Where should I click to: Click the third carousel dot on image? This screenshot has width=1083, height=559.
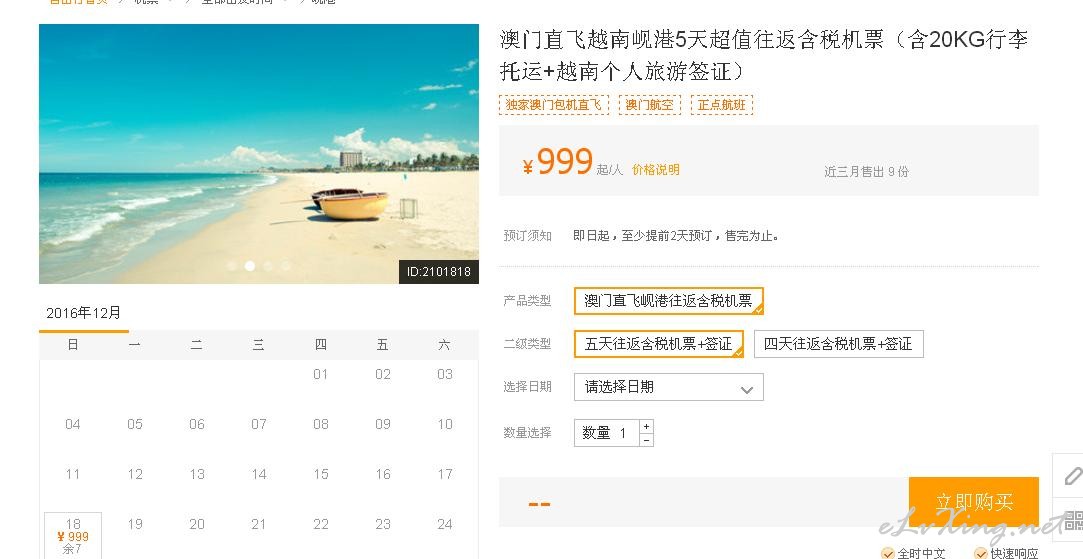(268, 265)
